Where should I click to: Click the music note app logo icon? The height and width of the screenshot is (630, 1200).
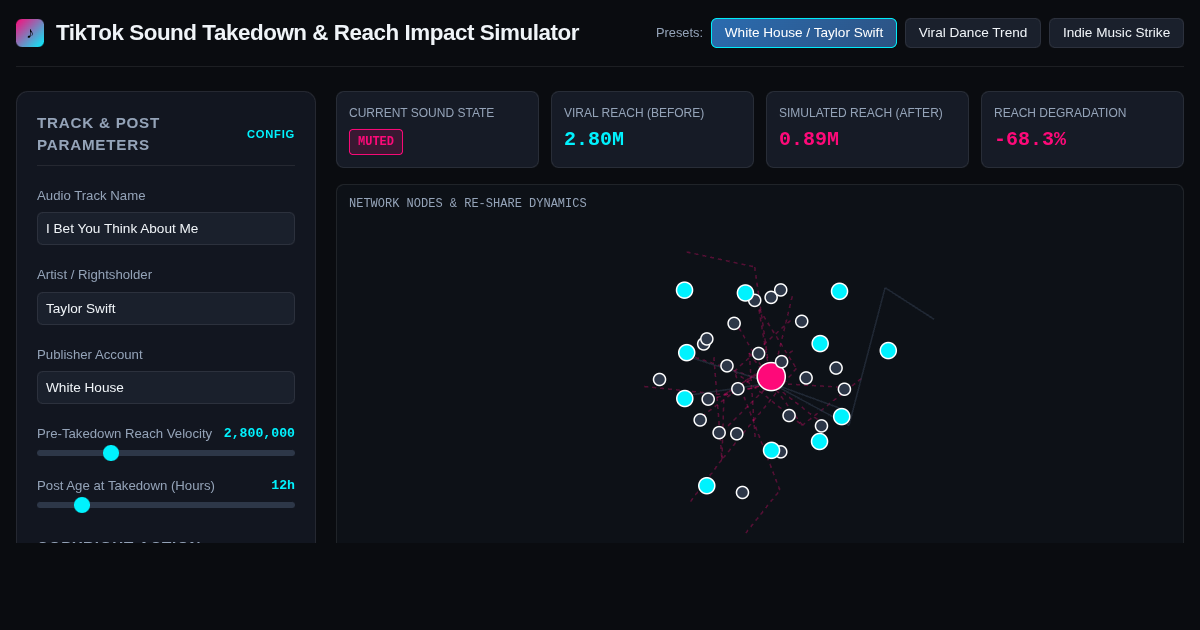tap(30, 33)
